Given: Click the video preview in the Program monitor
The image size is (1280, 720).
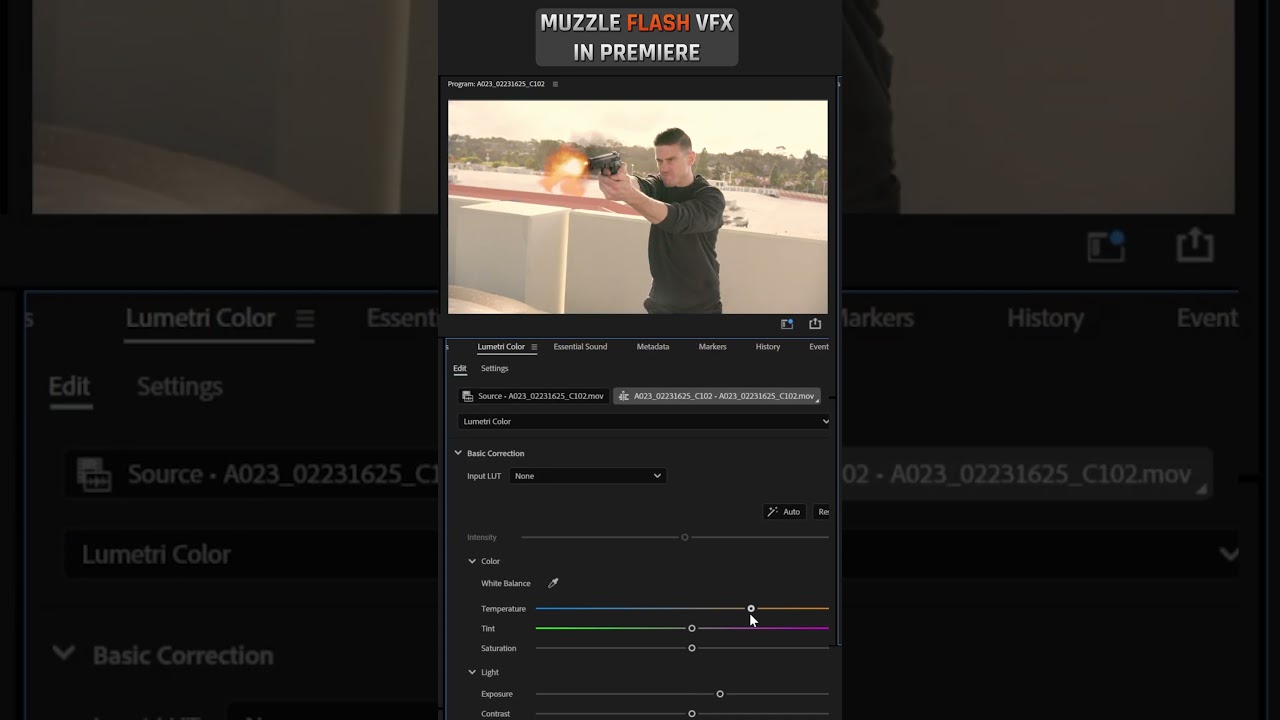Looking at the screenshot, I should tap(638, 207).
